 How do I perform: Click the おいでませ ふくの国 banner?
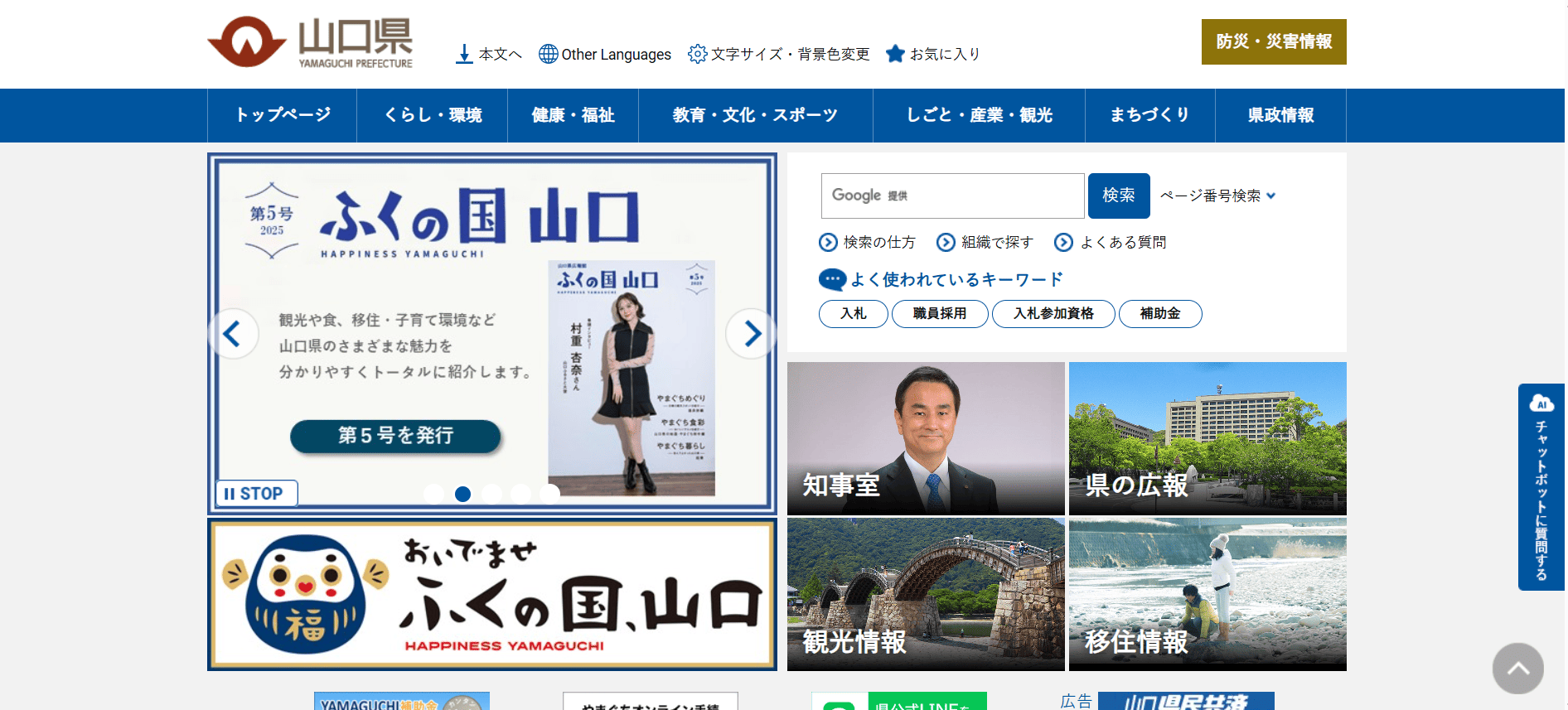[x=492, y=595]
